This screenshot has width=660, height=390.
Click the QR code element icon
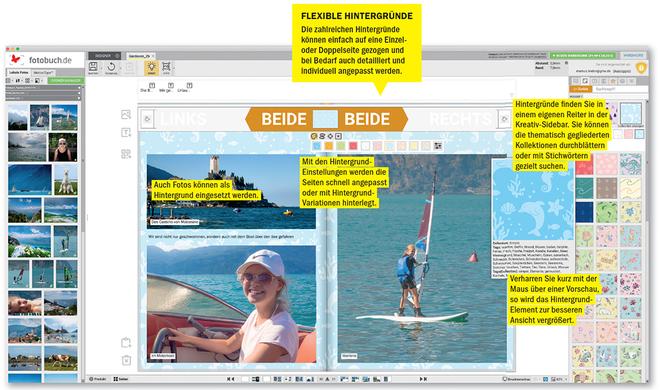coord(126,154)
